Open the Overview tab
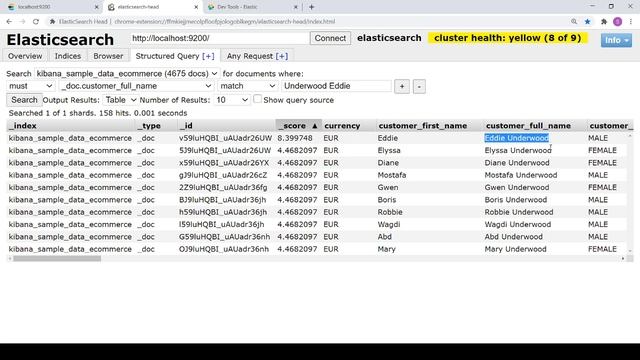The width and height of the screenshot is (640, 360). point(25,56)
